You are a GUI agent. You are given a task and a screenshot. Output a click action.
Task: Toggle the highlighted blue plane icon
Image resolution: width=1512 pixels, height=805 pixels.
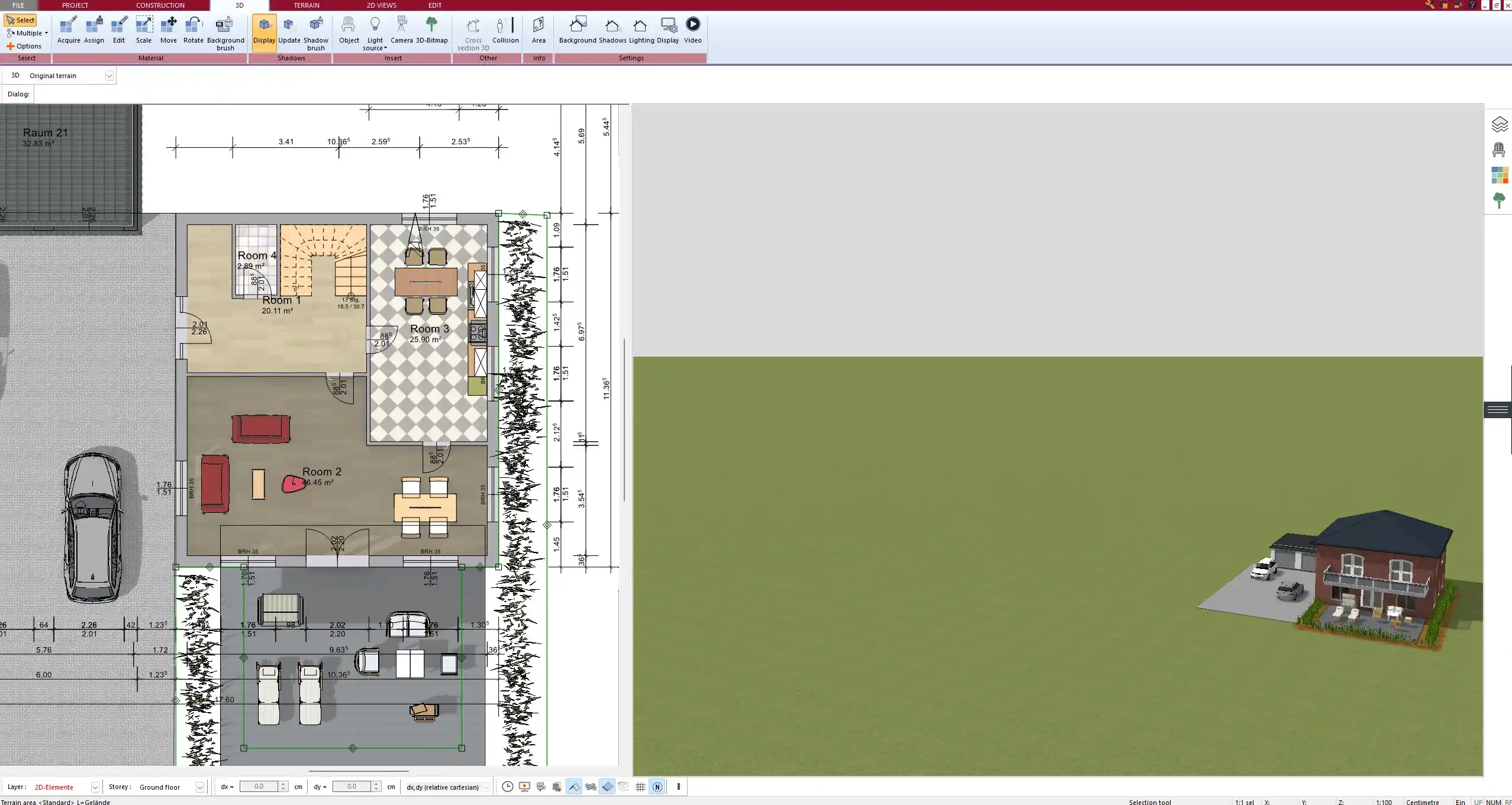pyautogui.click(x=607, y=787)
